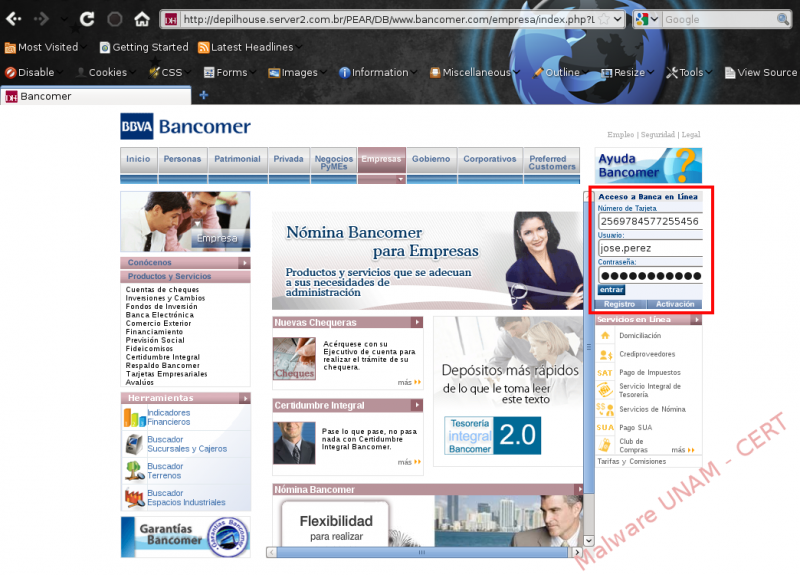
Task: Select the Inicio navigation tab
Action: point(139,161)
